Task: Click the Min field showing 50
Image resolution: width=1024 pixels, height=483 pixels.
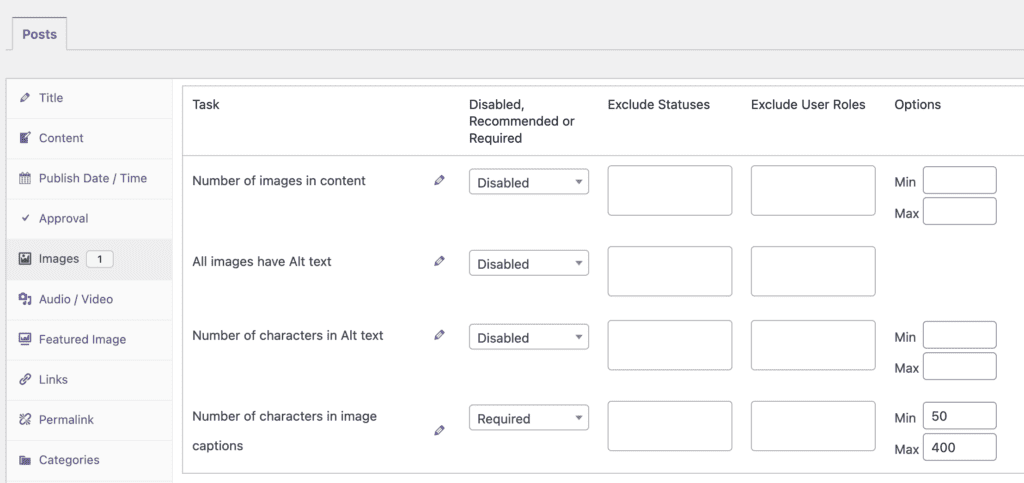Action: coord(959,416)
